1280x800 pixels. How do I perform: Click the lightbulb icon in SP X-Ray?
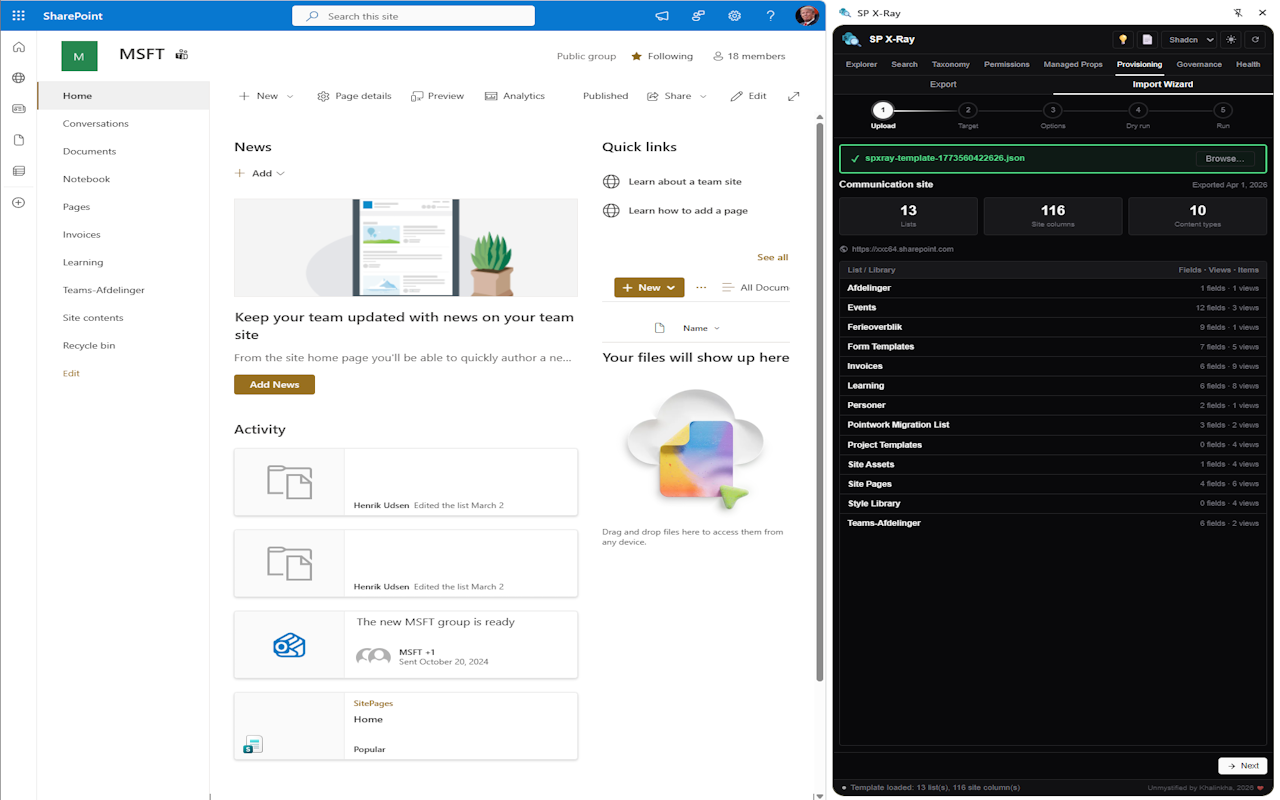tap(1123, 40)
